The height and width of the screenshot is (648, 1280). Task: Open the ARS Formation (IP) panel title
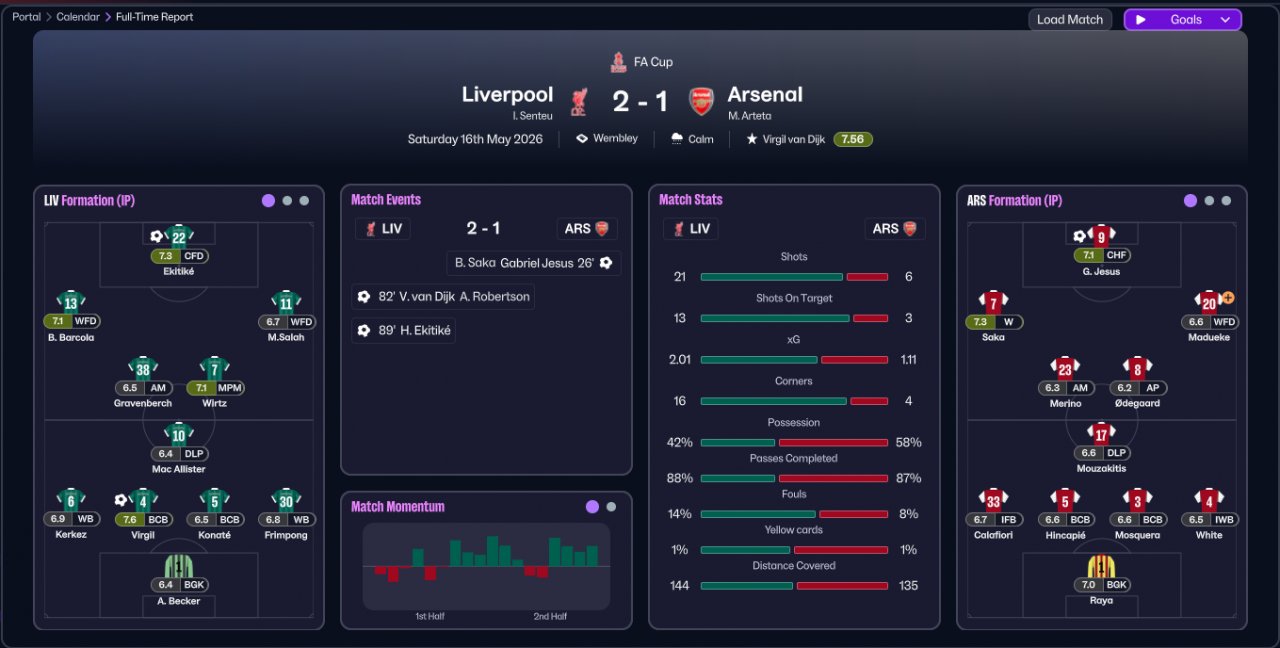(x=1014, y=200)
